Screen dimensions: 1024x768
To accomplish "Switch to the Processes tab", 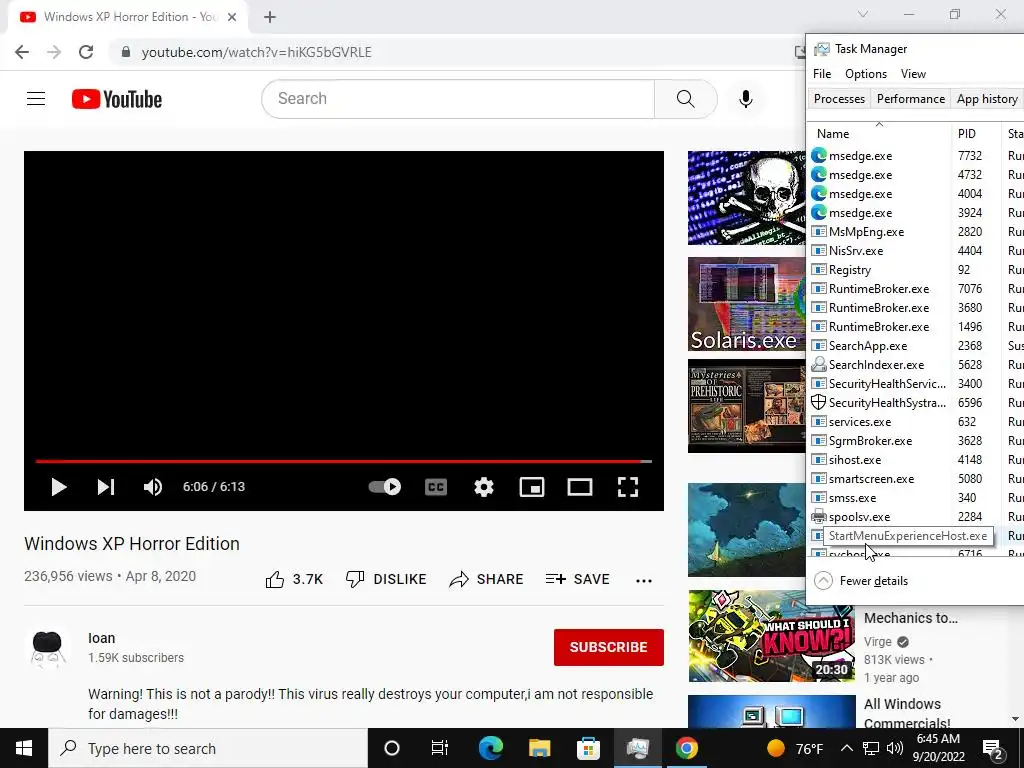I will tap(839, 99).
